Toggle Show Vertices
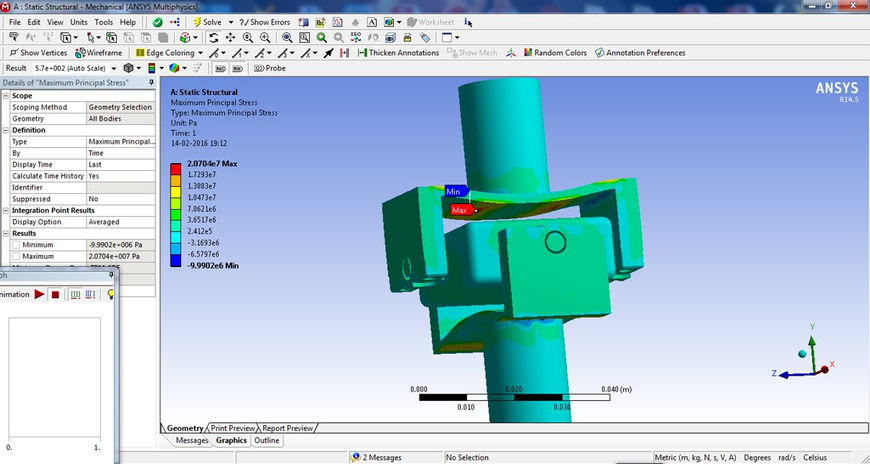The image size is (870, 464). [38, 53]
